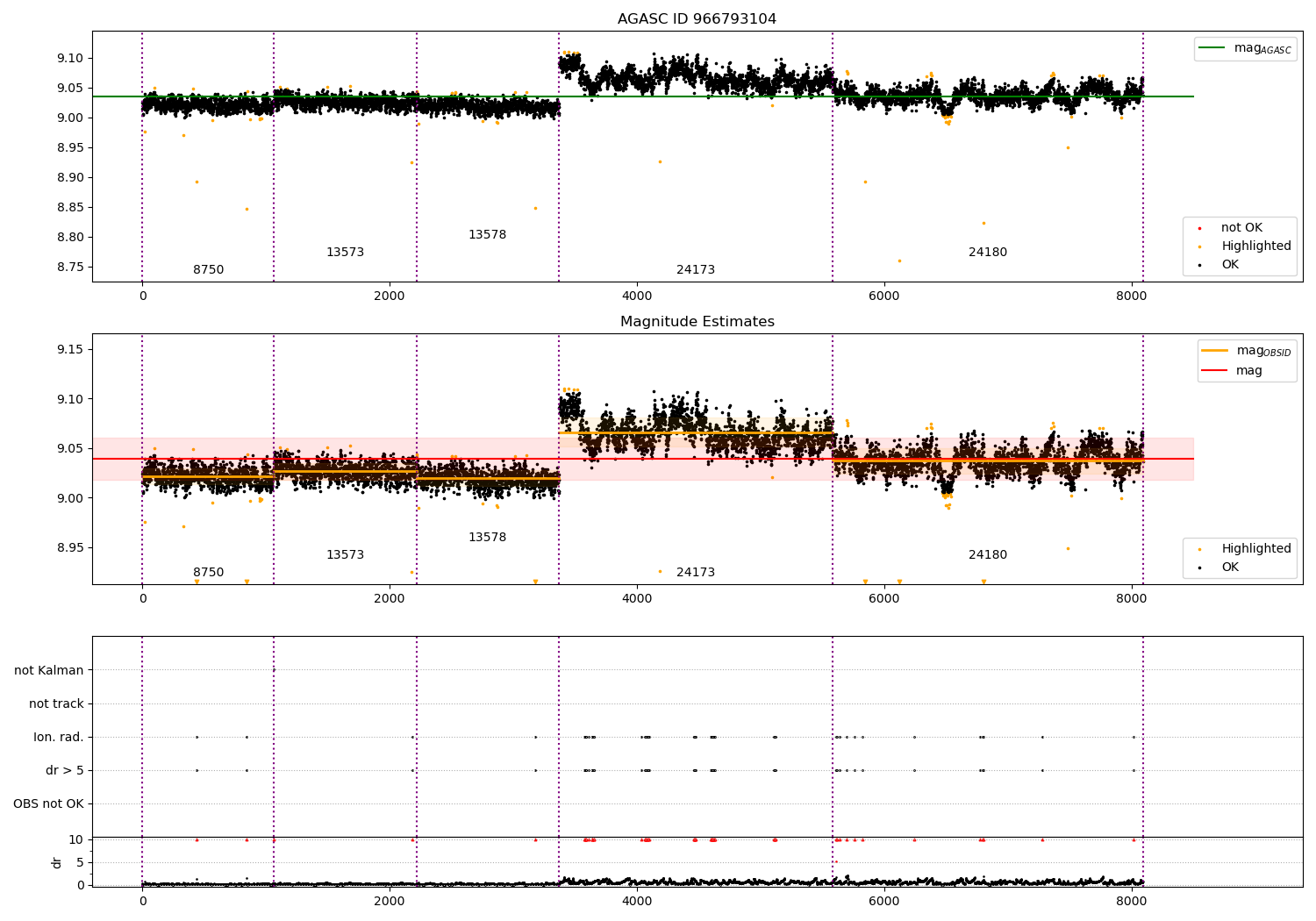Click y-tick '8.95' on the middle plot
This screenshot has height=921, width=1316.
(70, 548)
